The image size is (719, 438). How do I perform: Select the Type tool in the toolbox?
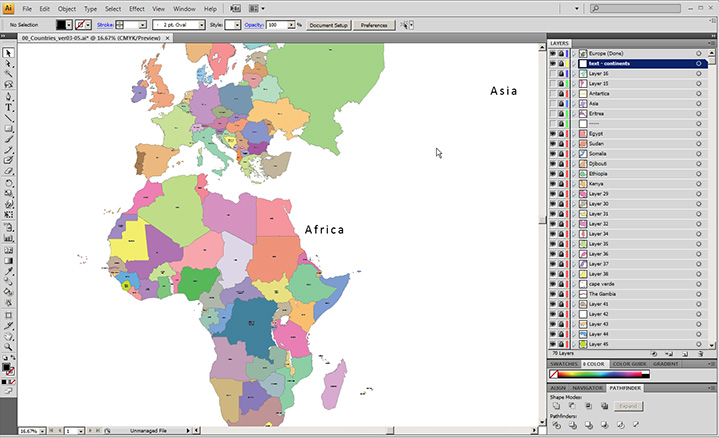[8, 107]
